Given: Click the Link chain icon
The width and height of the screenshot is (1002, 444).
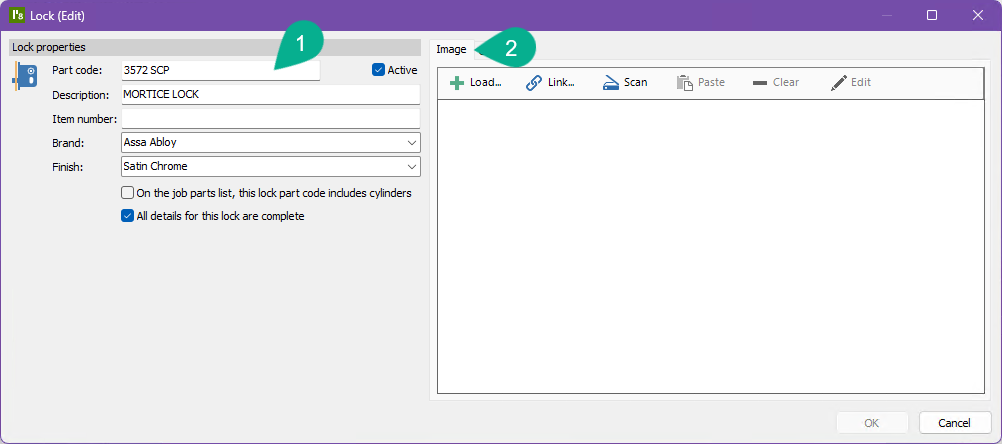Looking at the screenshot, I should click(x=534, y=83).
